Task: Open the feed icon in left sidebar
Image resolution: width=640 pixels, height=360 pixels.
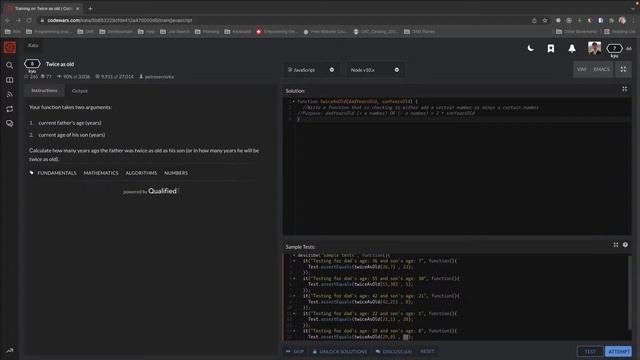Action: [9, 94]
